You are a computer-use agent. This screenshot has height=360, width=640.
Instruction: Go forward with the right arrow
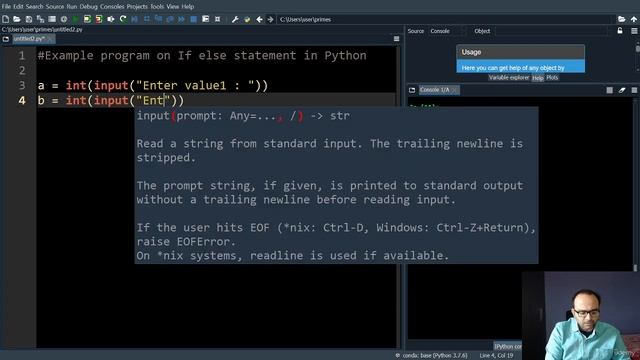click(x=270, y=19)
